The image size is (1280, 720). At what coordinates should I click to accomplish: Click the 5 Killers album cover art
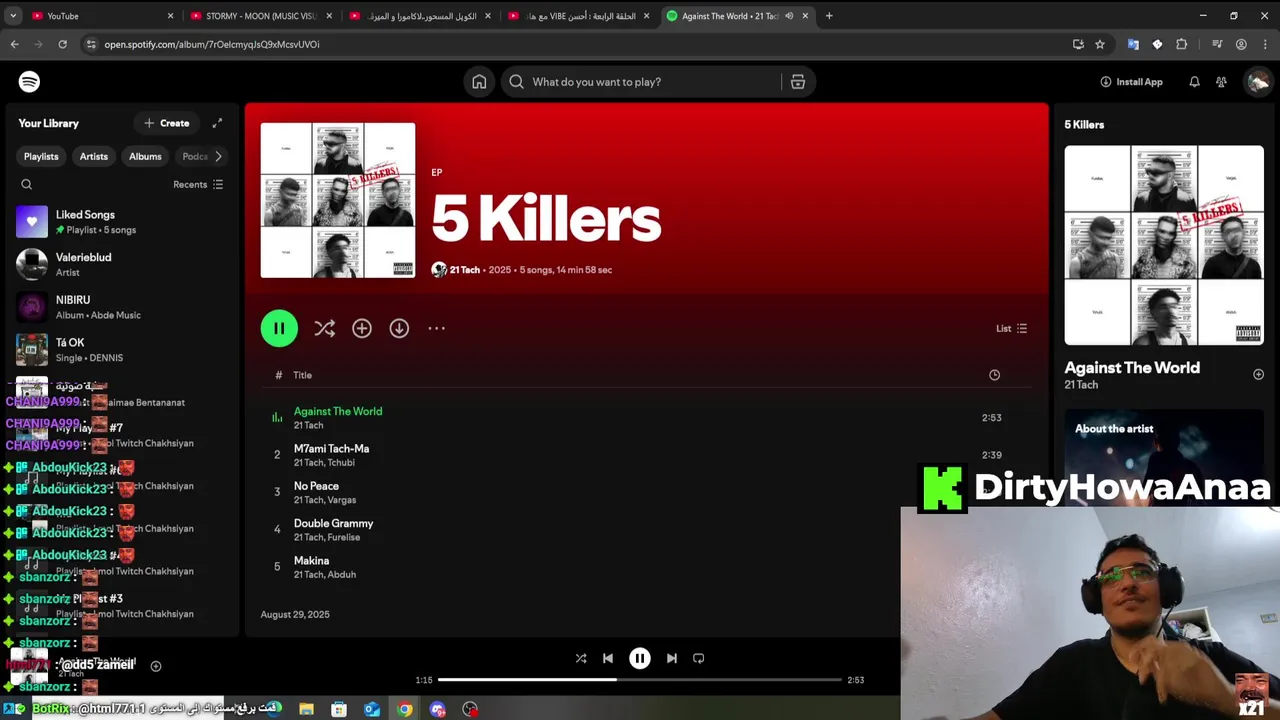click(x=338, y=200)
